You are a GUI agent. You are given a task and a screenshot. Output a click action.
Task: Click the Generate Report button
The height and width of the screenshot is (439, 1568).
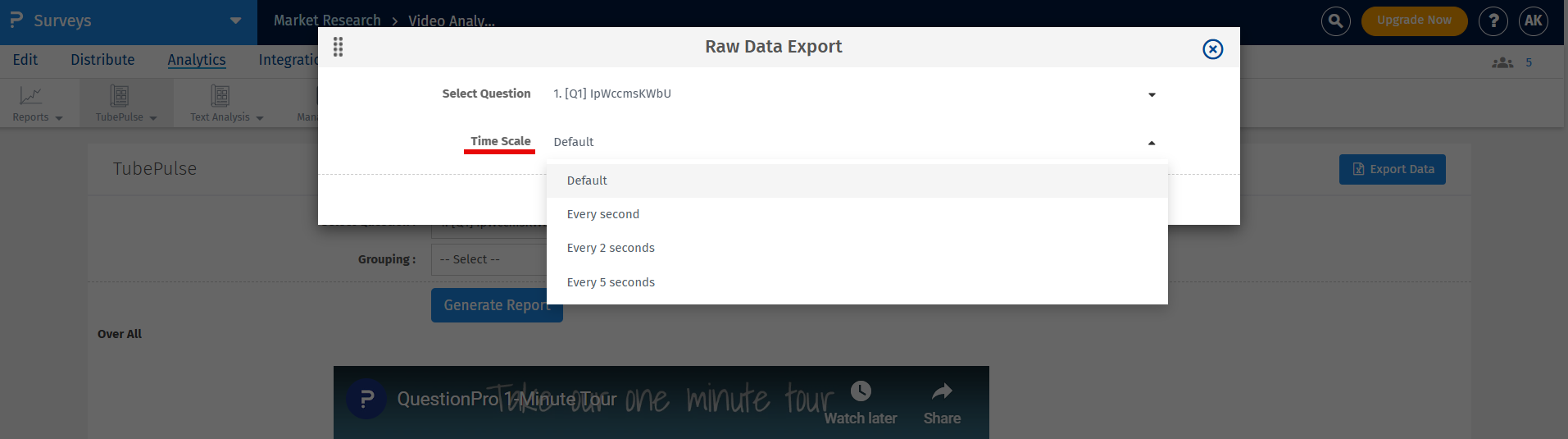(497, 305)
